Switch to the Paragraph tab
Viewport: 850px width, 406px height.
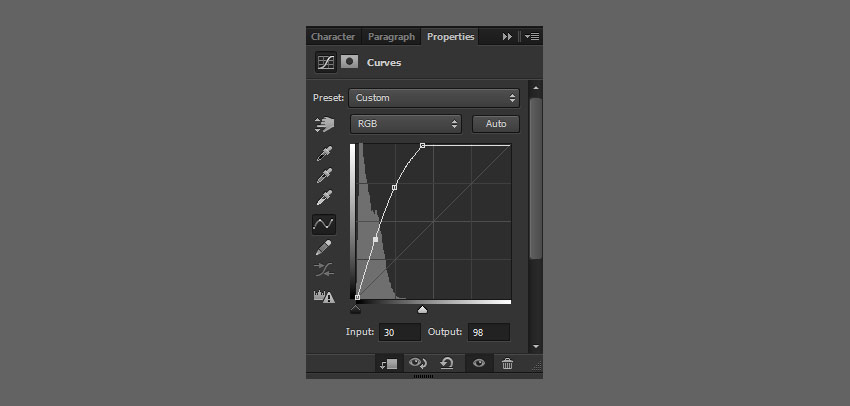391,37
